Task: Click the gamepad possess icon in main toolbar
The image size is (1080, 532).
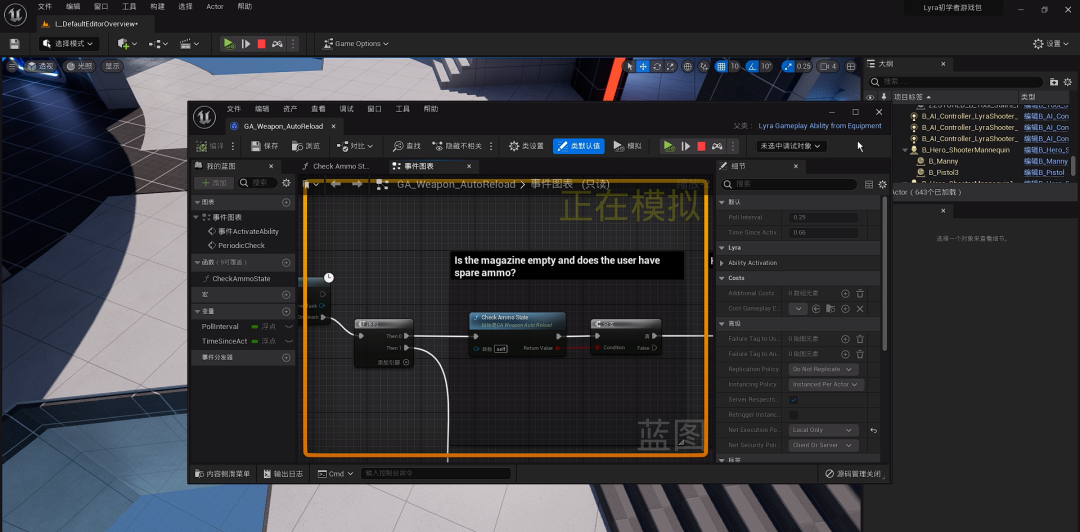Action: tap(277, 43)
